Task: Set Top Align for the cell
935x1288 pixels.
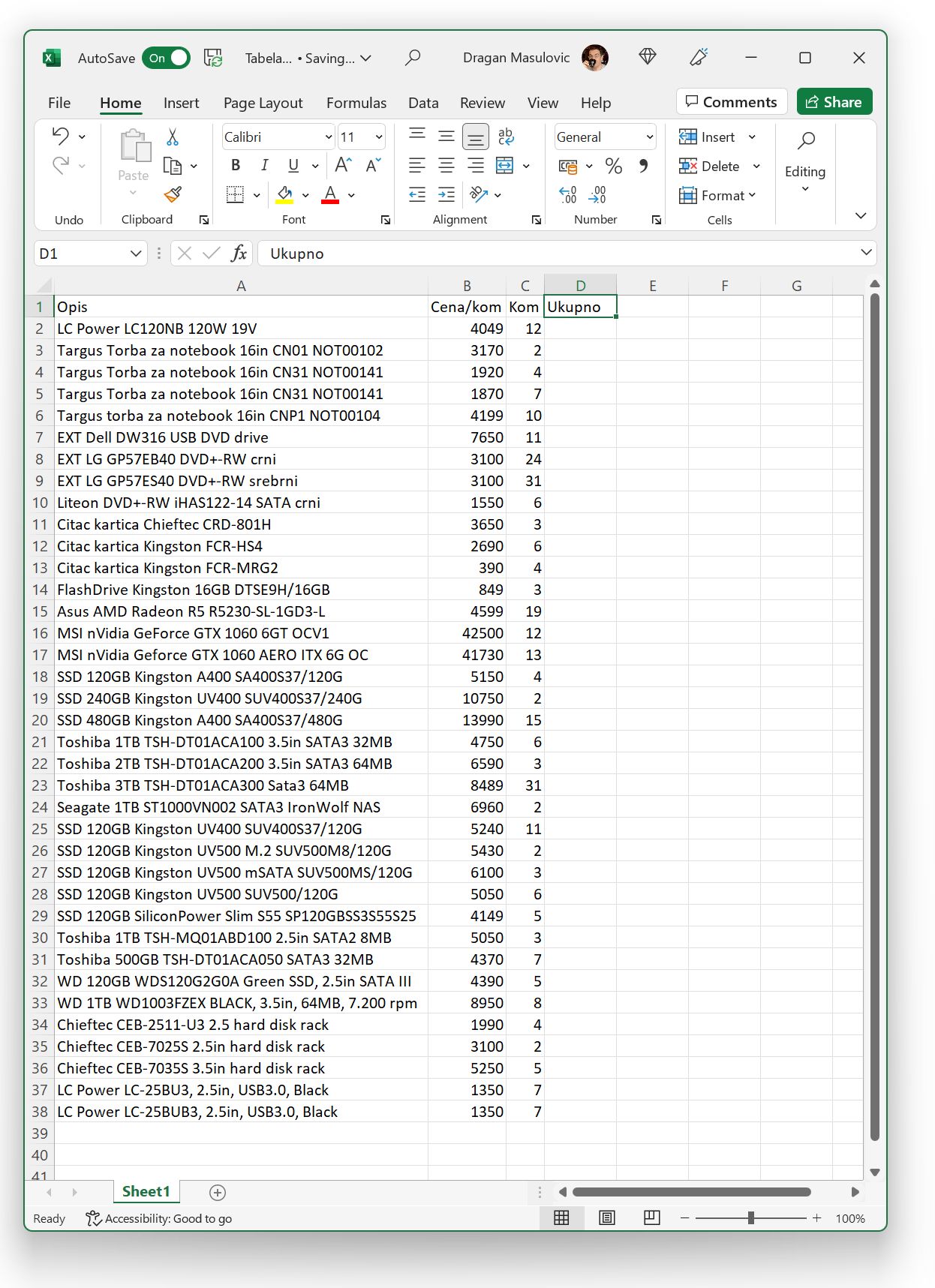Action: point(417,136)
